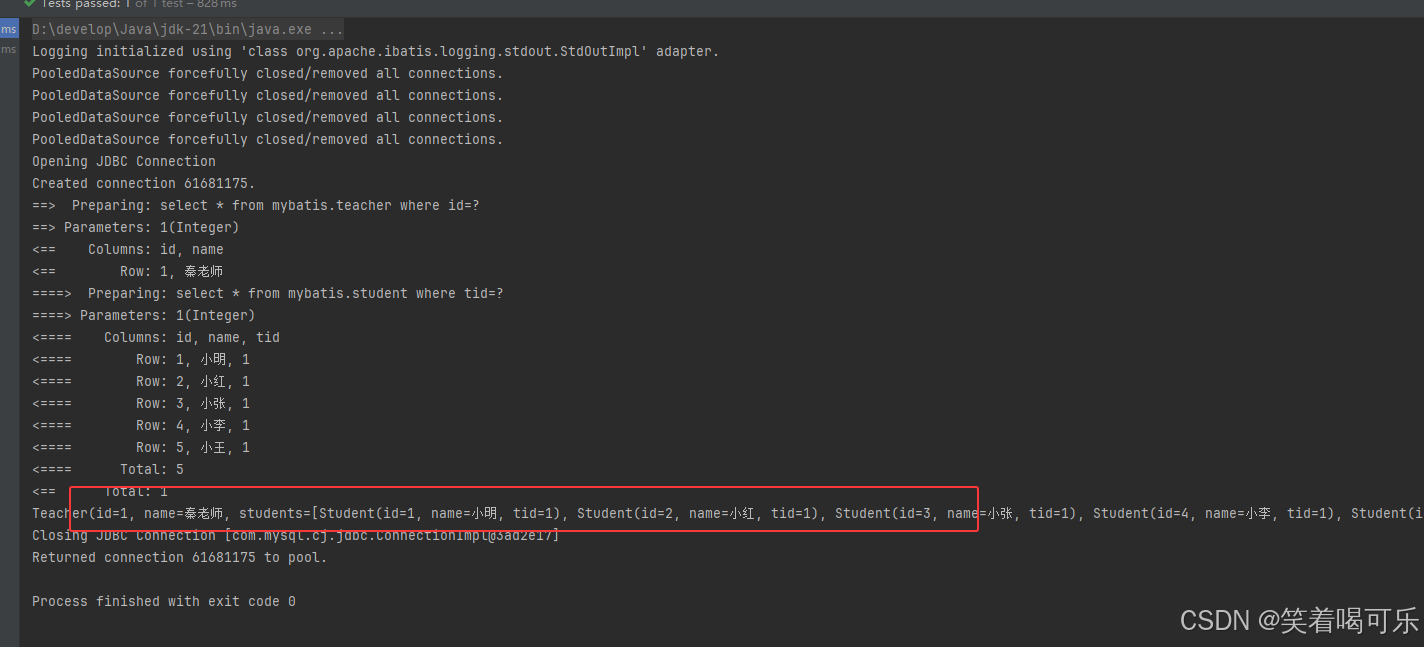The height and width of the screenshot is (647, 1424).
Task: Click the Teacher(id=1, name=秦老师 output text
Action: pyautogui.click(x=128, y=513)
